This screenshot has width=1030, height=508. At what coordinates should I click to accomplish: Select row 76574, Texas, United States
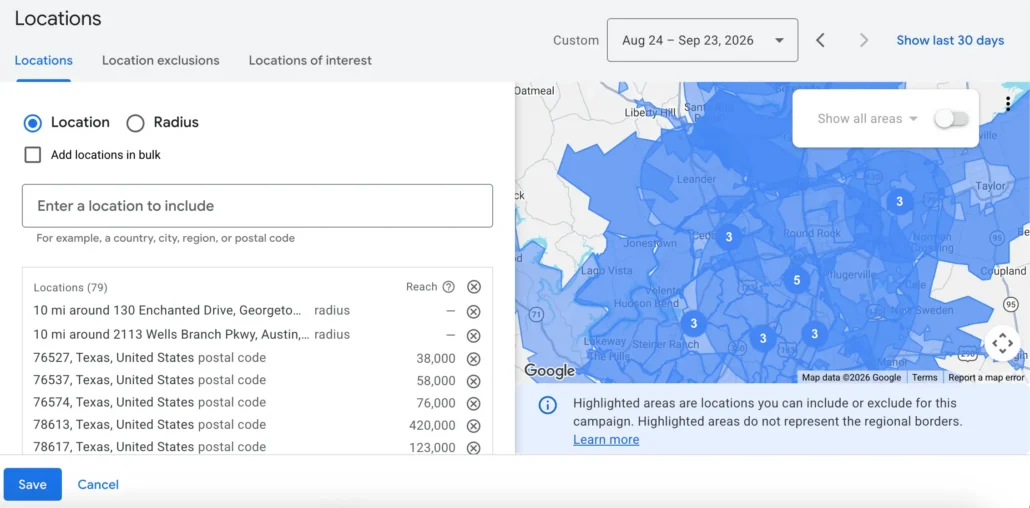pyautogui.click(x=258, y=403)
